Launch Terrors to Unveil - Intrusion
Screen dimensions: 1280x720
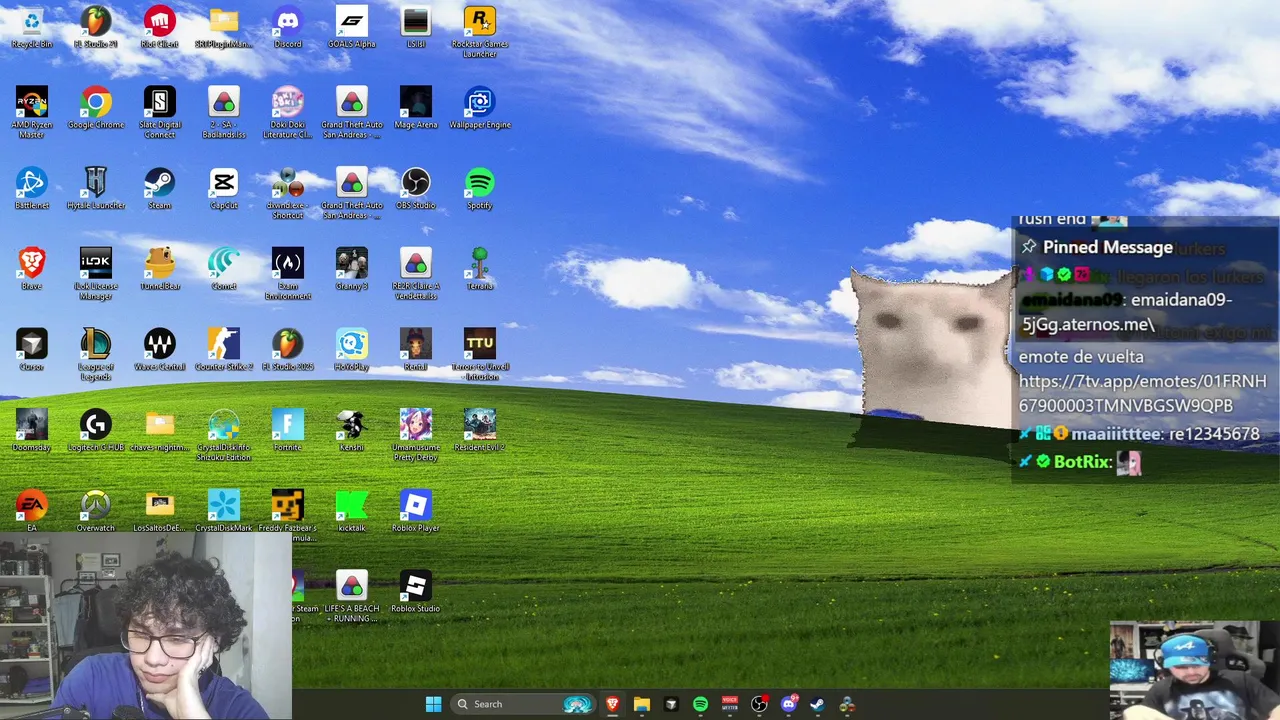pos(480,354)
